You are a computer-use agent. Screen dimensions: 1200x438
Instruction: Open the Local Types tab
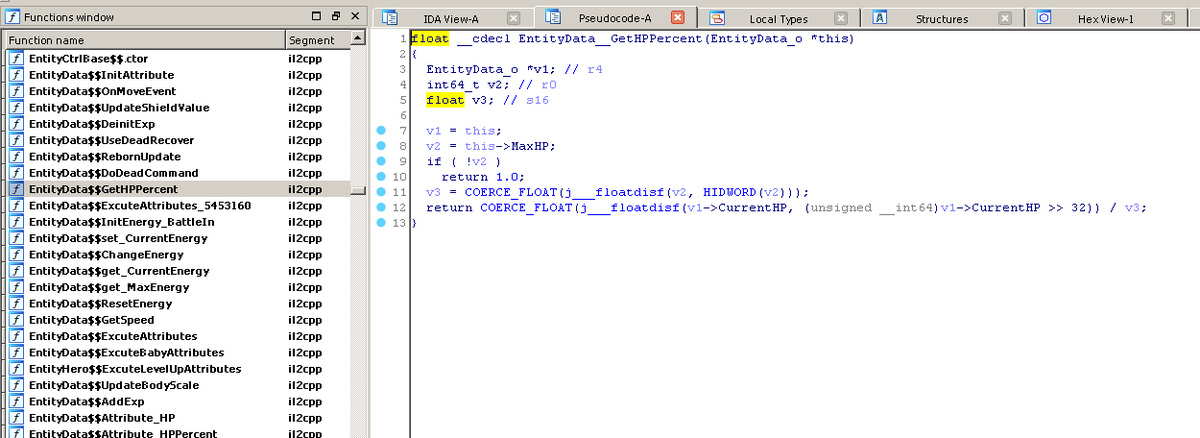point(778,19)
